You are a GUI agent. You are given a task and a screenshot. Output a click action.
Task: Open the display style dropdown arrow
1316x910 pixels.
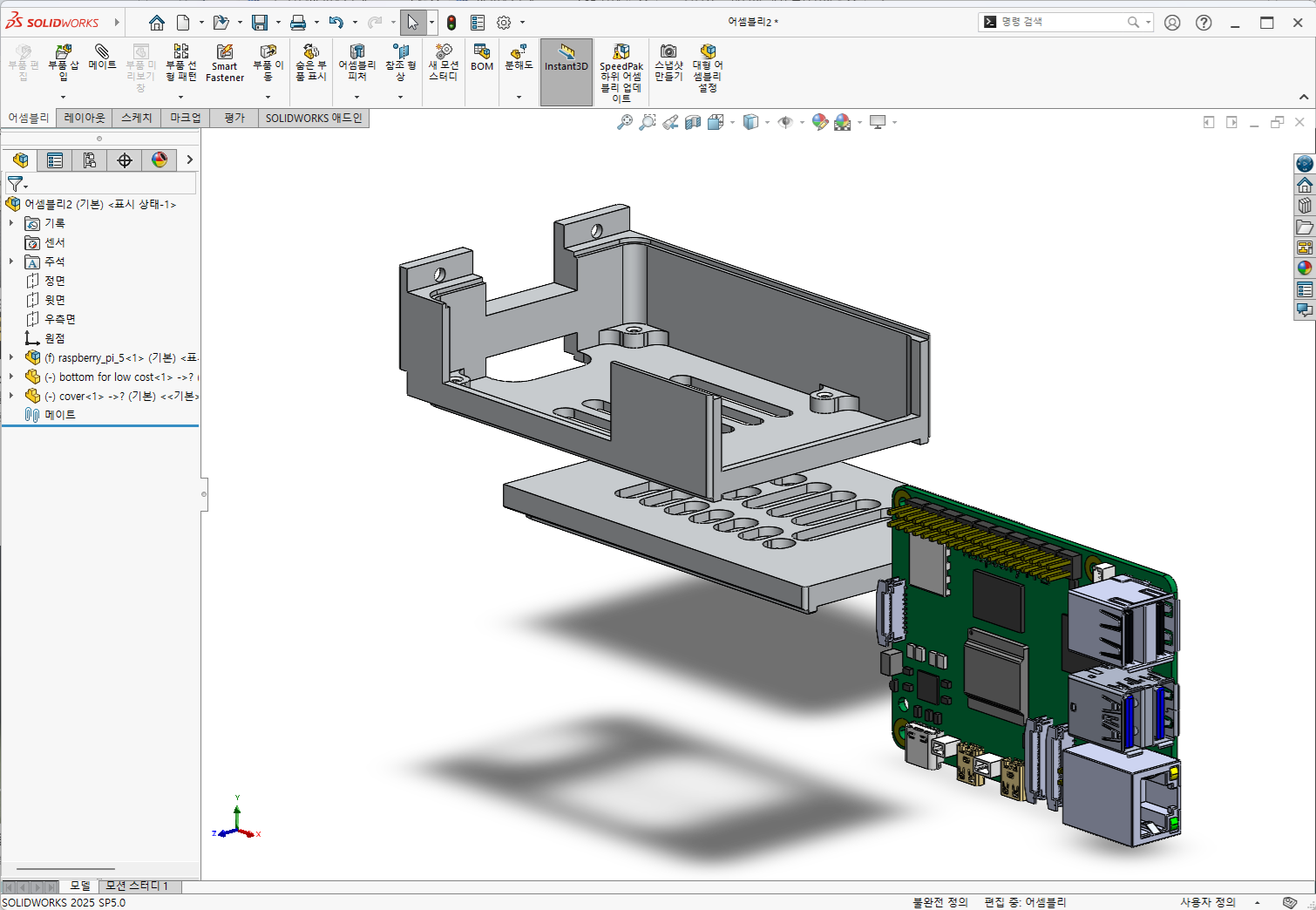pos(767,123)
